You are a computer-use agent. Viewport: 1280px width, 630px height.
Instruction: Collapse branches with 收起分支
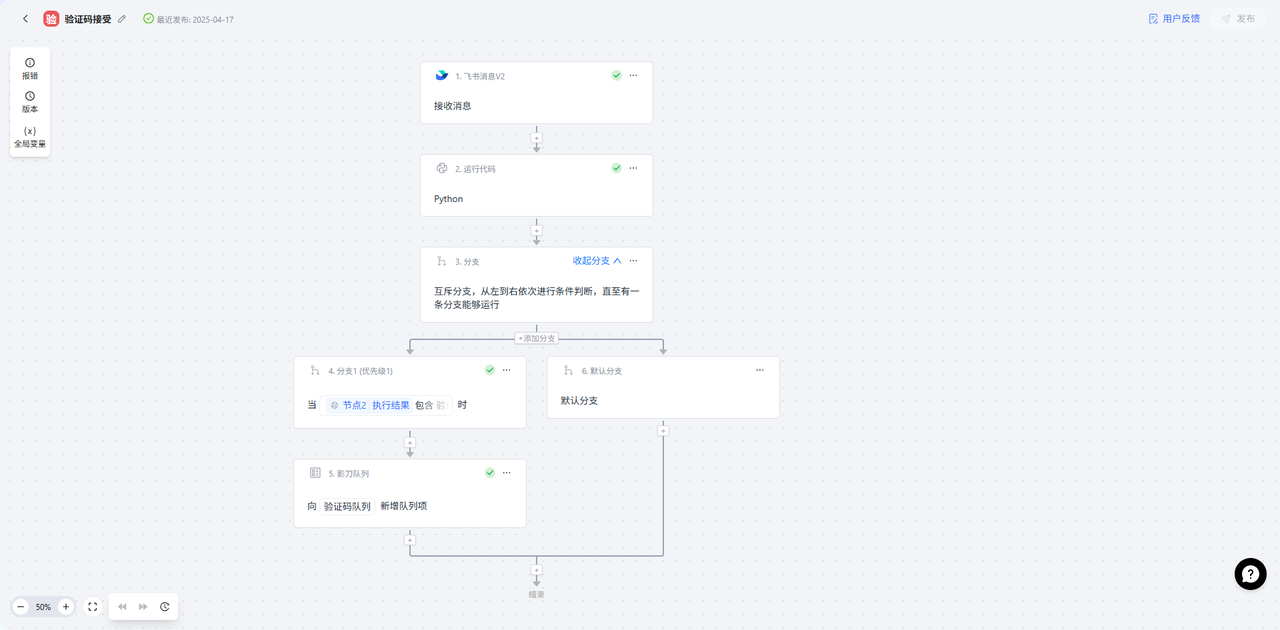(597, 261)
